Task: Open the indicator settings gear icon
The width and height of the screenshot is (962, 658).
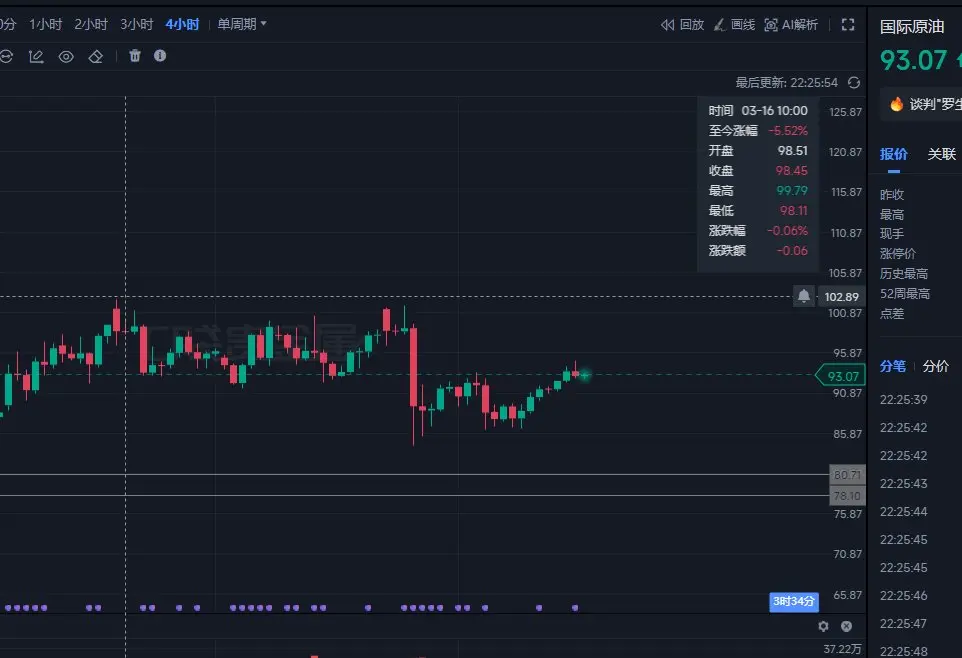Action: 823,626
